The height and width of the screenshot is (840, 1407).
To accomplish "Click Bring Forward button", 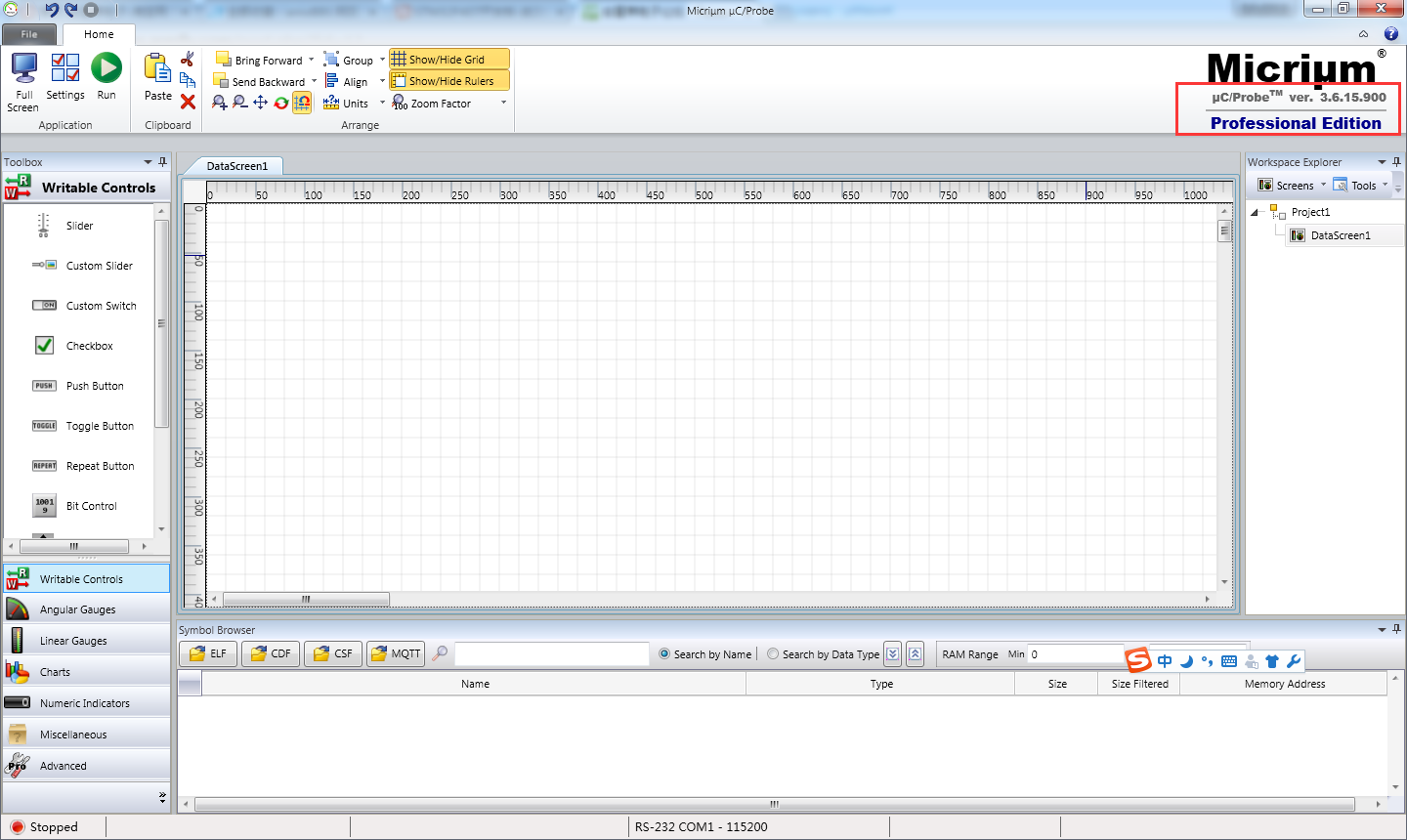I will [x=259, y=60].
